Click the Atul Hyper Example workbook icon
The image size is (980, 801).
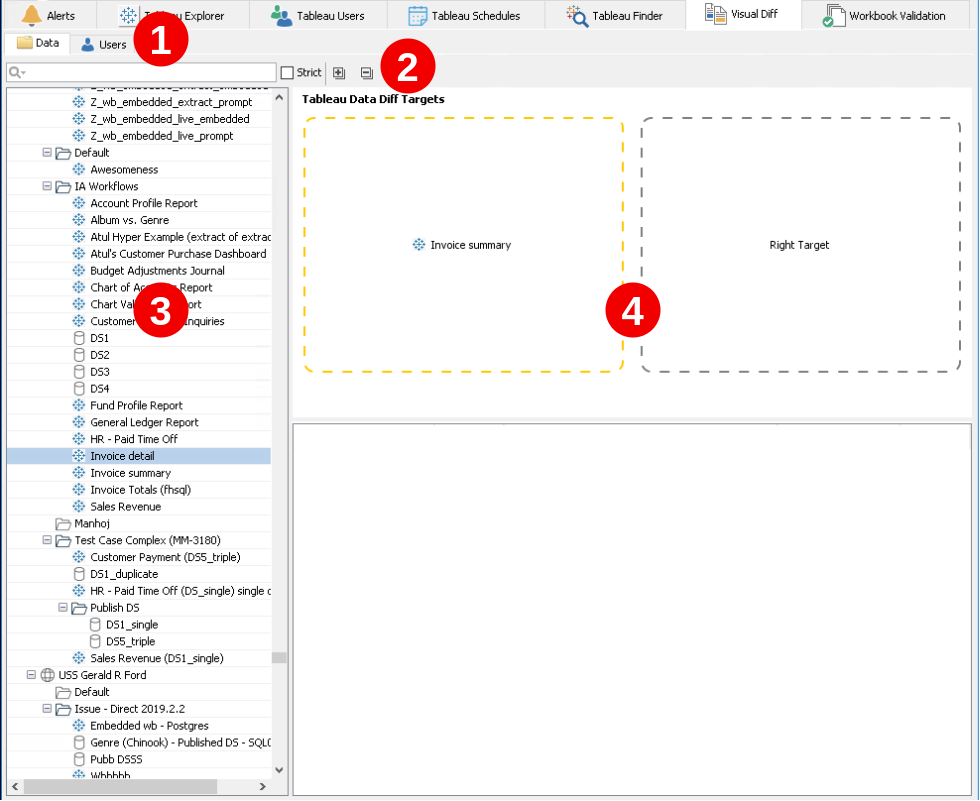click(79, 237)
